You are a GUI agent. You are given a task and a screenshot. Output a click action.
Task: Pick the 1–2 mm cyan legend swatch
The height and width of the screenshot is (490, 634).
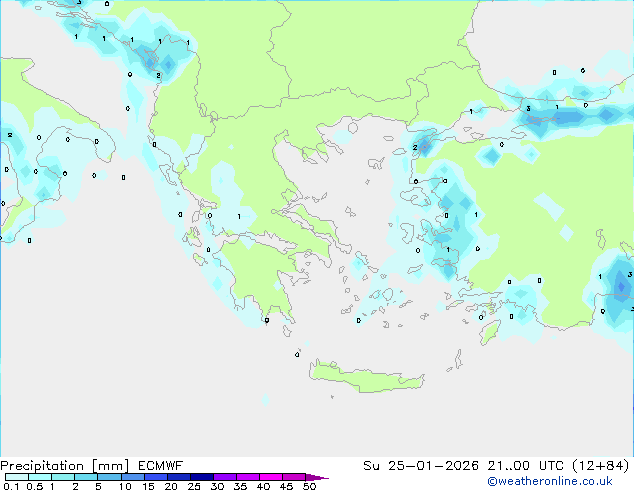pyautogui.click(x=63, y=477)
